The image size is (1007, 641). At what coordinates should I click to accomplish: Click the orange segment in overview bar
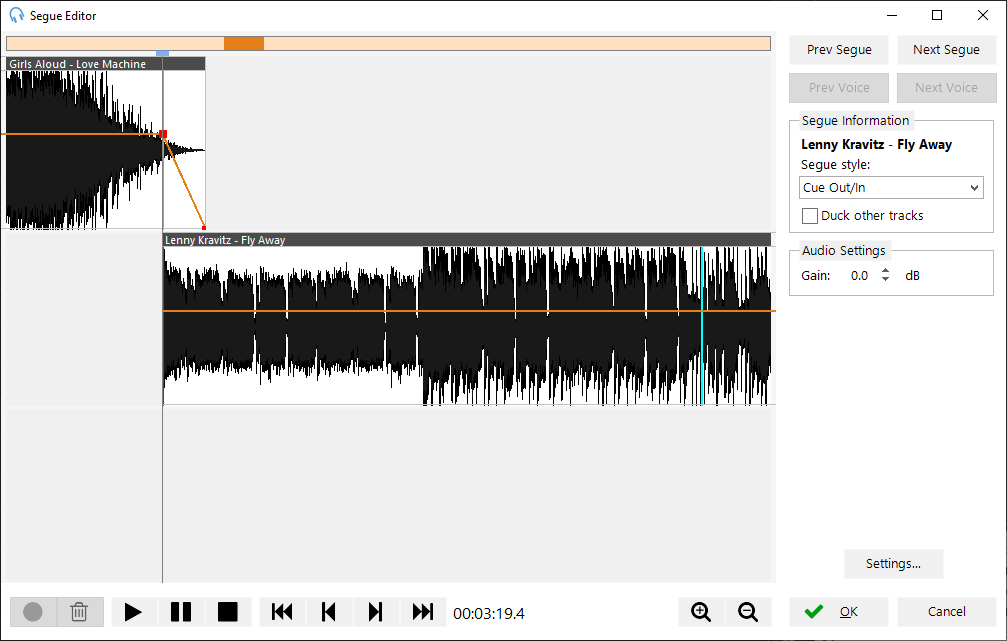point(244,44)
